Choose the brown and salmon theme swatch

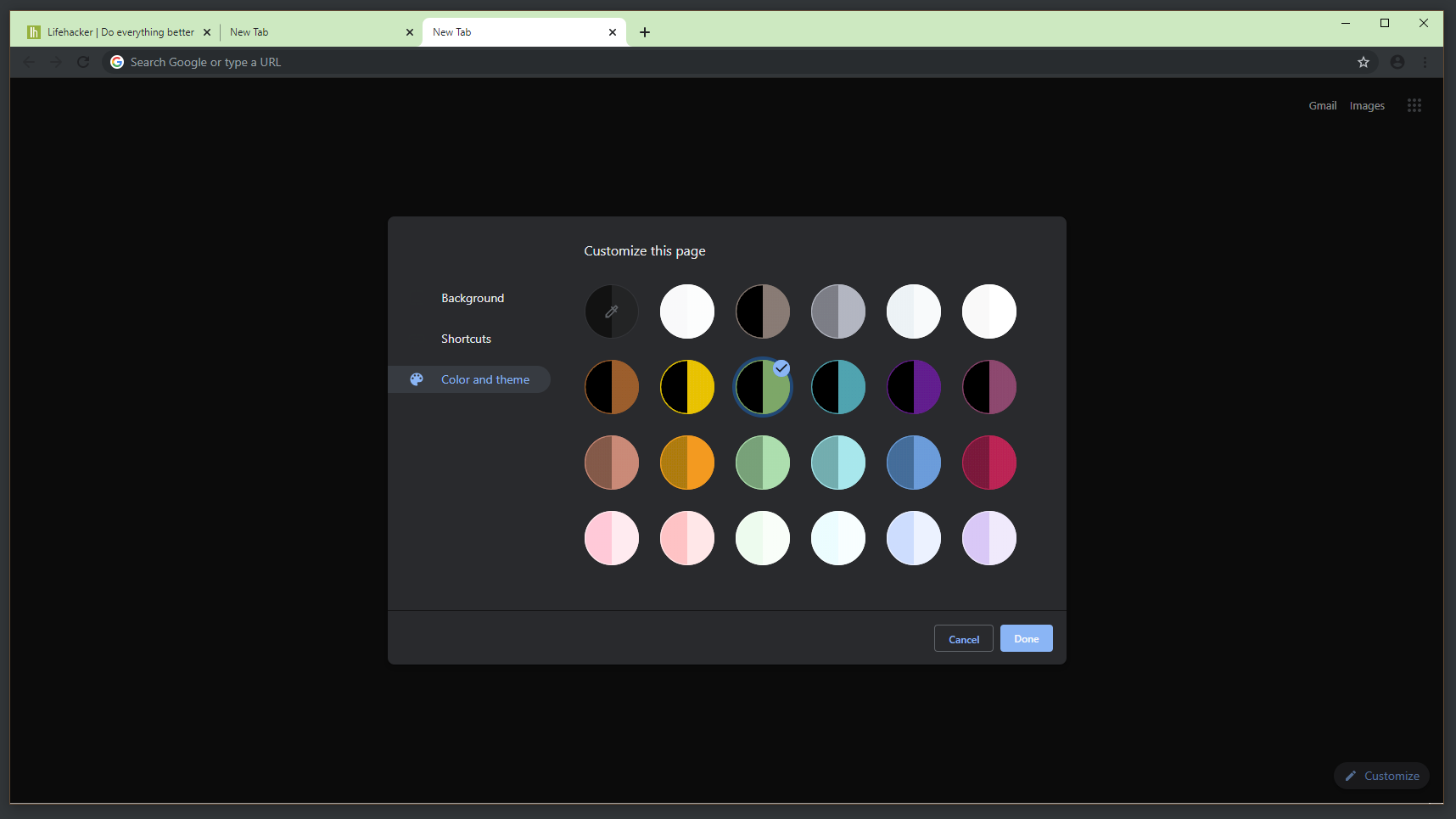point(612,463)
